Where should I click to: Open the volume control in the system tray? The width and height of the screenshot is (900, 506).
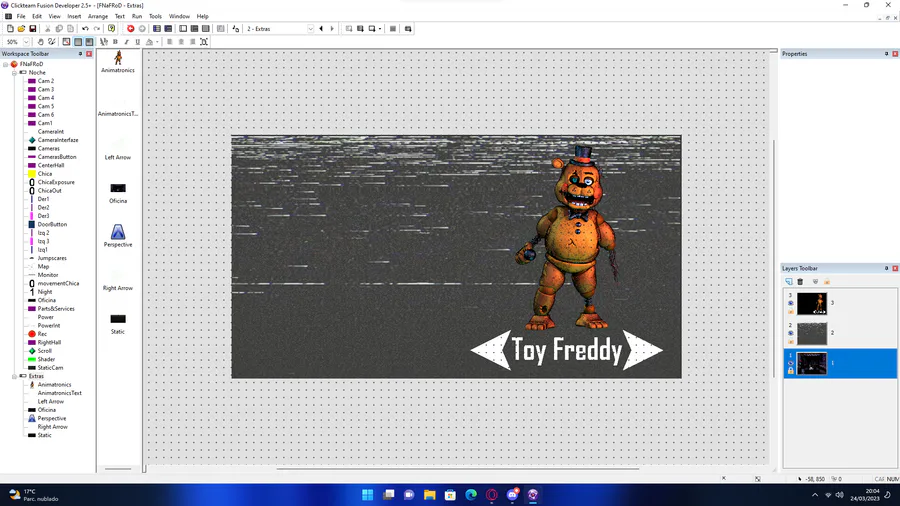pyautogui.click(x=839, y=495)
